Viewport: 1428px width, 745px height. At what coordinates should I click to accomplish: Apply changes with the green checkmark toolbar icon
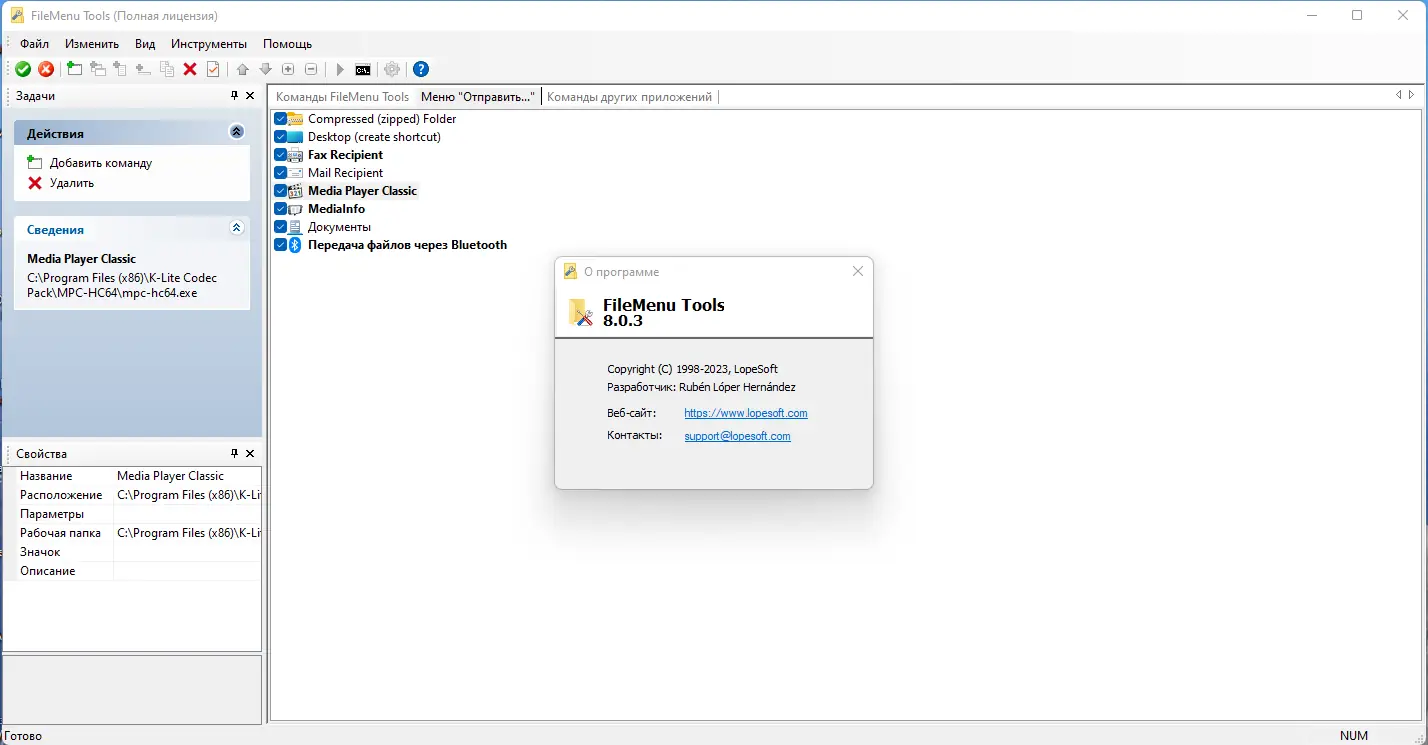coord(23,68)
